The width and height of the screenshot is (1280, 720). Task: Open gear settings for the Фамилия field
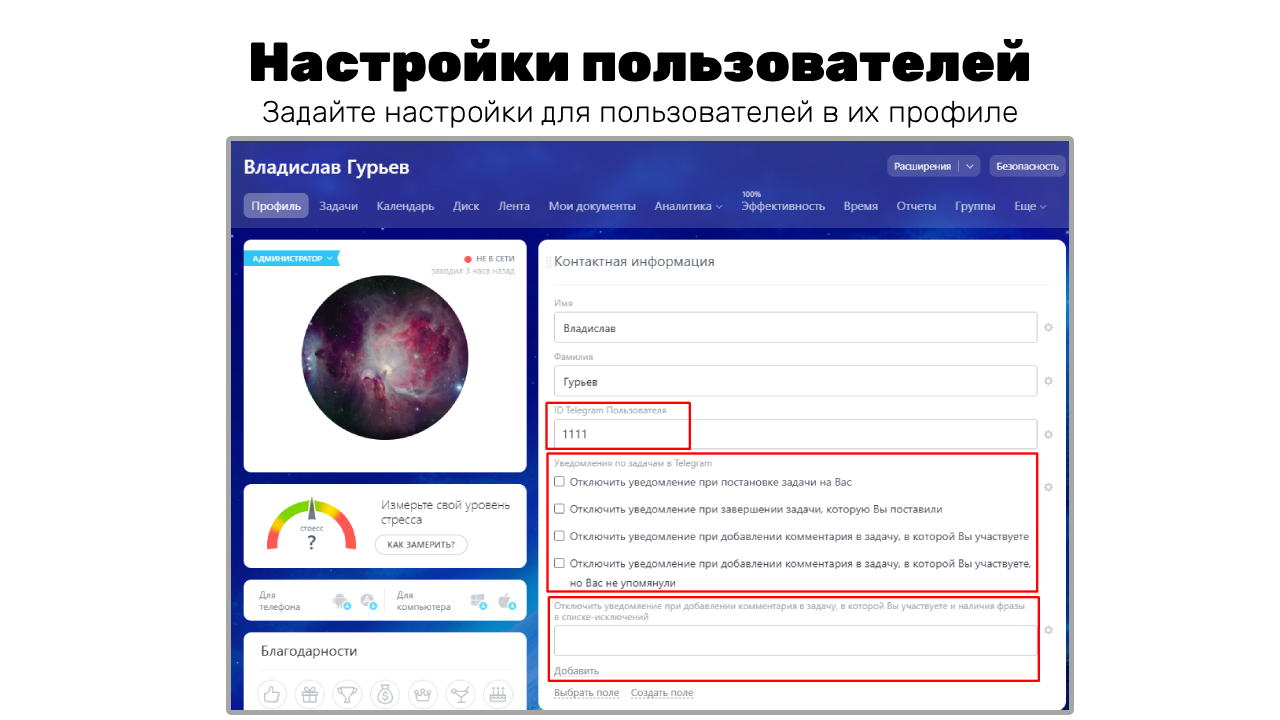pos(1049,381)
